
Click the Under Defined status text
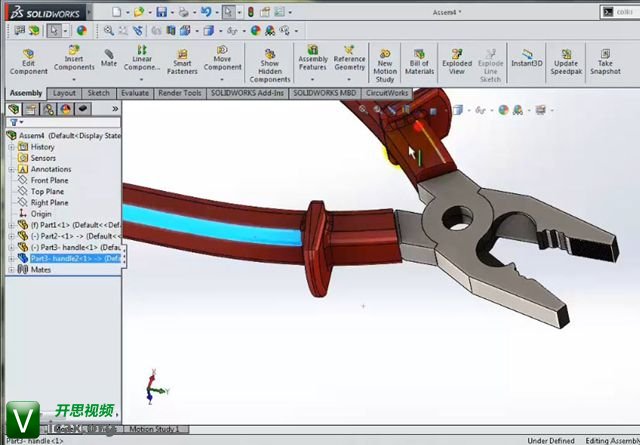click(550, 441)
